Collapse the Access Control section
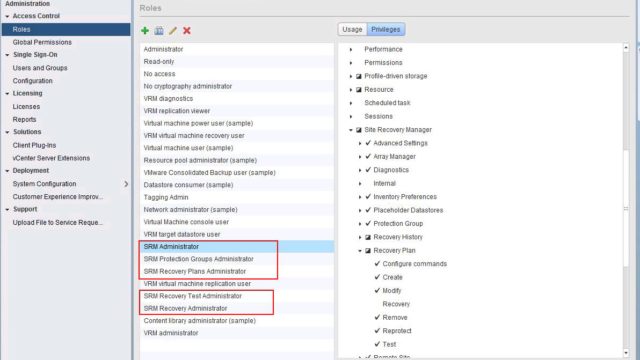The height and width of the screenshot is (360, 640). pyautogui.click(x=7, y=16)
